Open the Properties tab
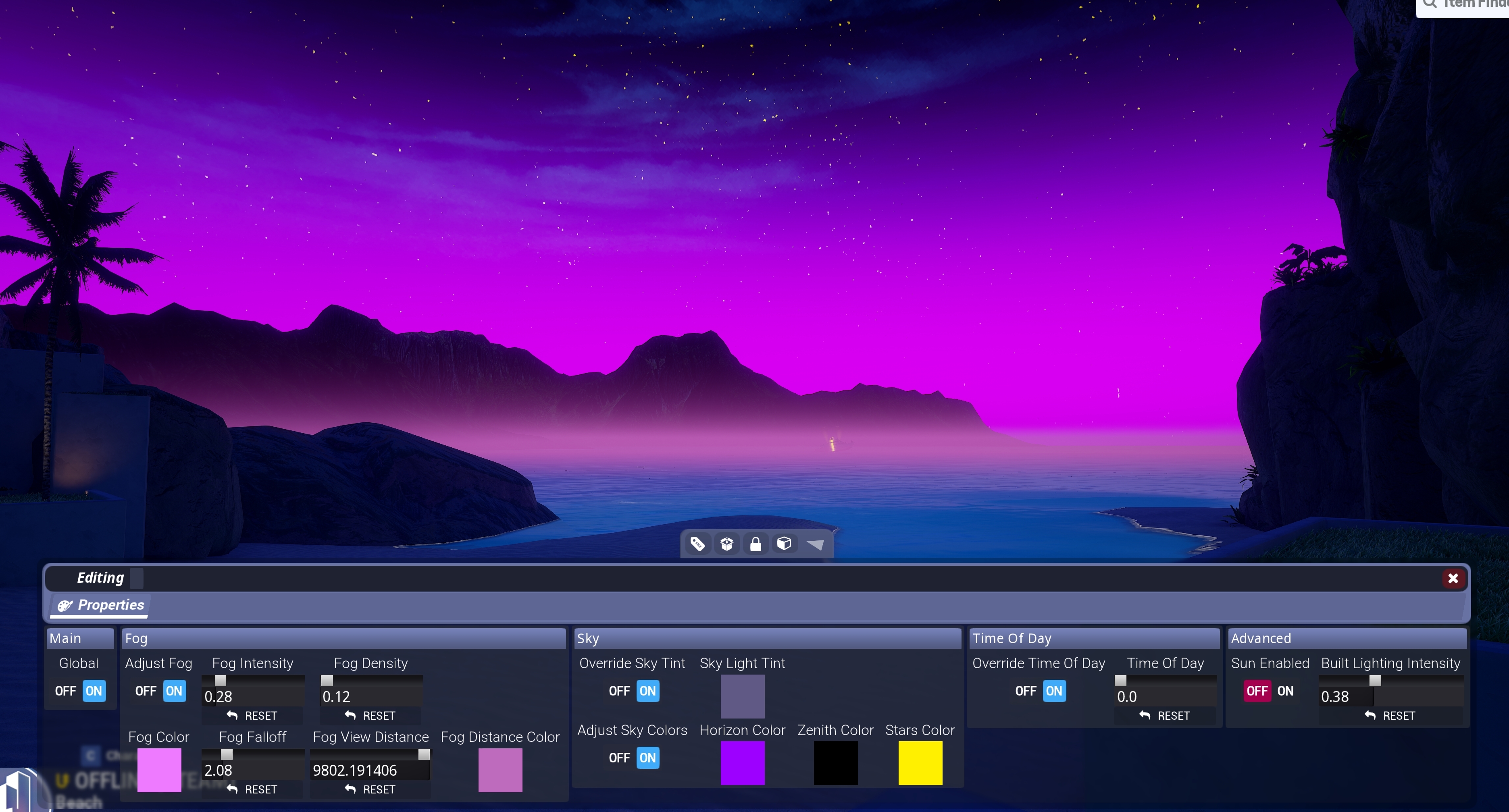Image resolution: width=1509 pixels, height=812 pixels. point(100,605)
